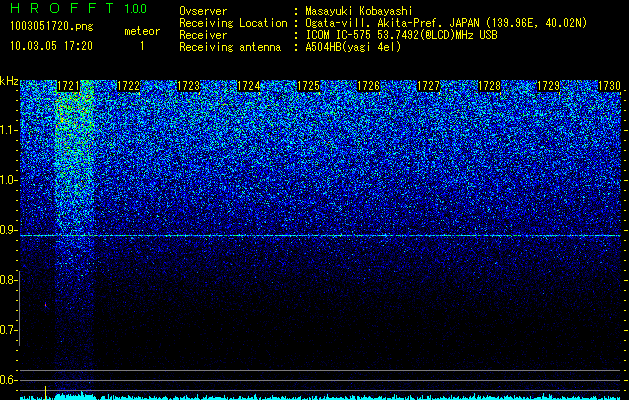The width and height of the screenshot is (629, 400).
Task: Click the 1726 time marker label
Action: [368, 86]
